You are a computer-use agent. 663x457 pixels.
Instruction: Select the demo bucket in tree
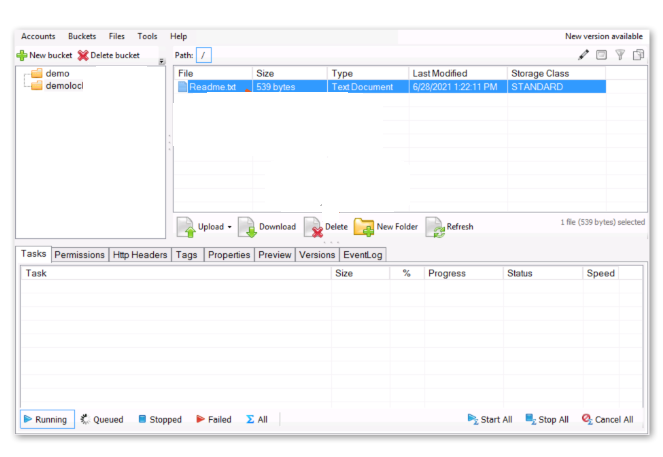click(57, 73)
